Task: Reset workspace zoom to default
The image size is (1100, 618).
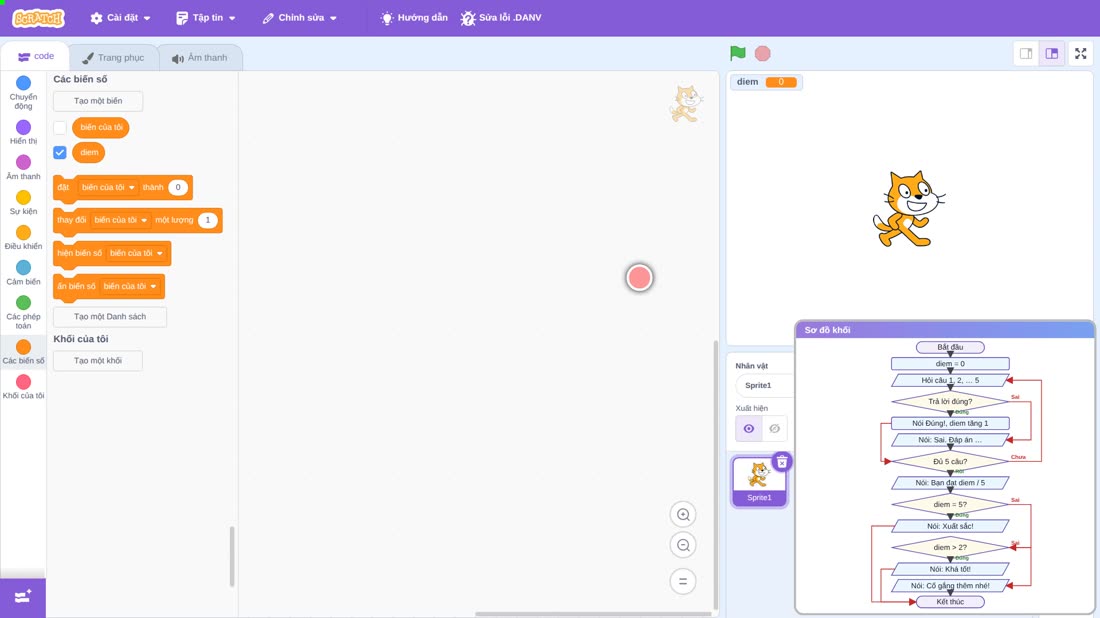Action: point(683,582)
